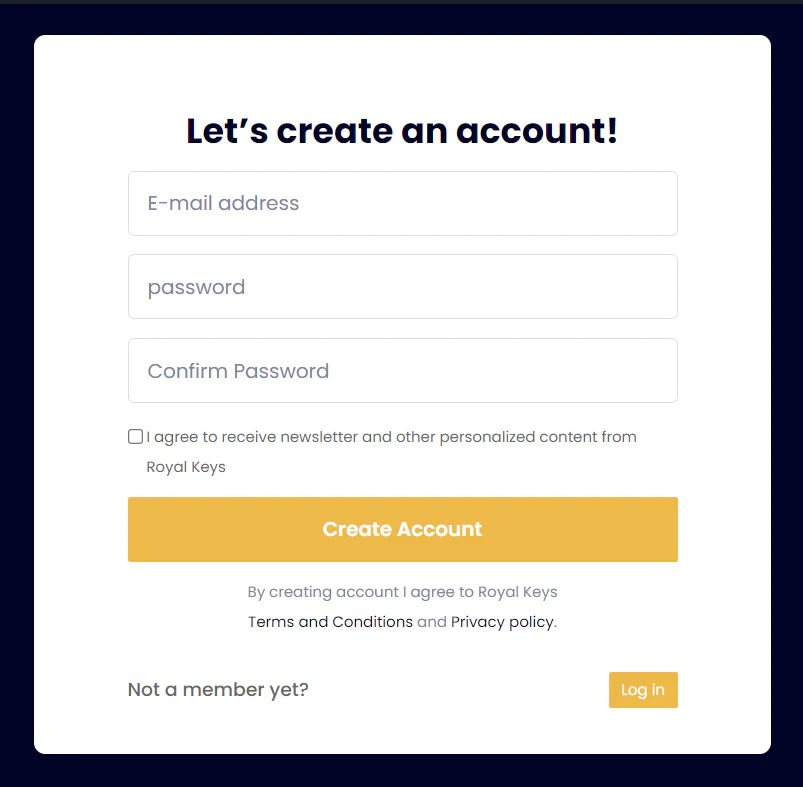Click the "Not a member yet?" text
Screen dimensions: 803x787
coord(218,690)
